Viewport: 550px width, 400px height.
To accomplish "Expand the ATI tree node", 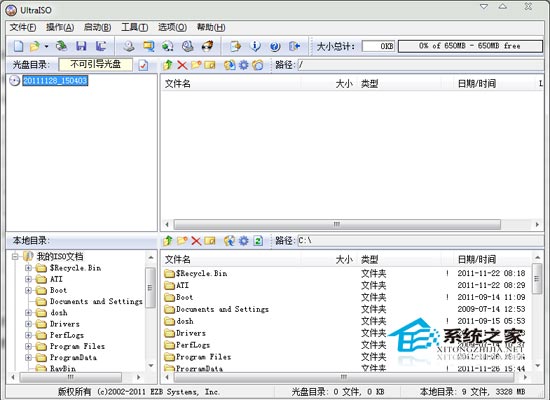I will point(29,279).
